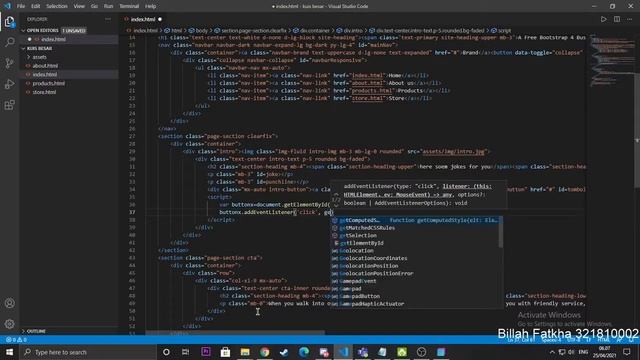Open Cortana circle icon on taskbar

click(166, 352)
